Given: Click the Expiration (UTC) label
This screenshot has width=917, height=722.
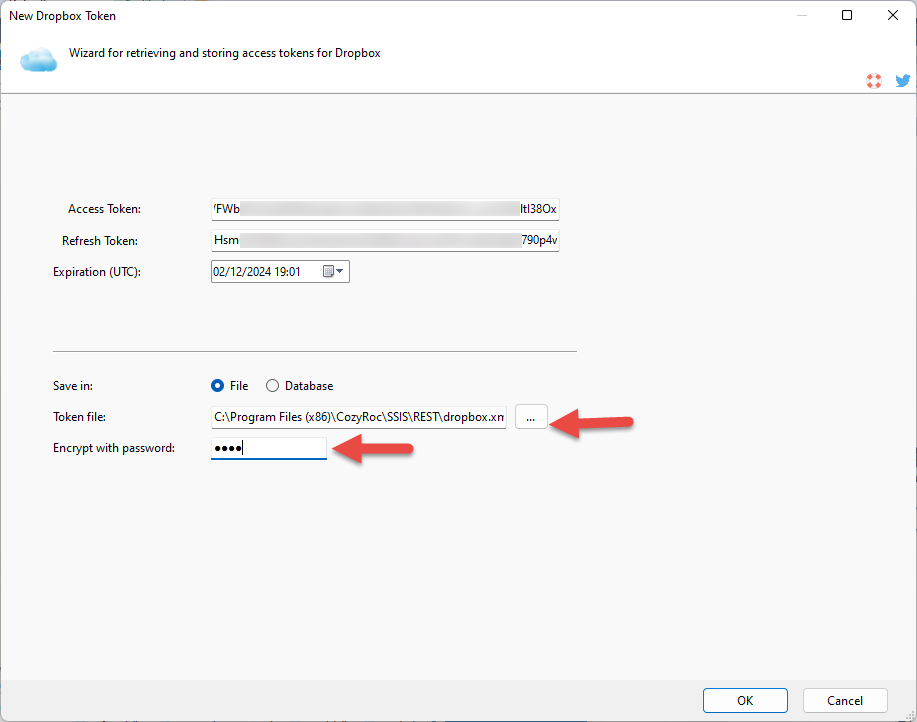Looking at the screenshot, I should point(97,272).
